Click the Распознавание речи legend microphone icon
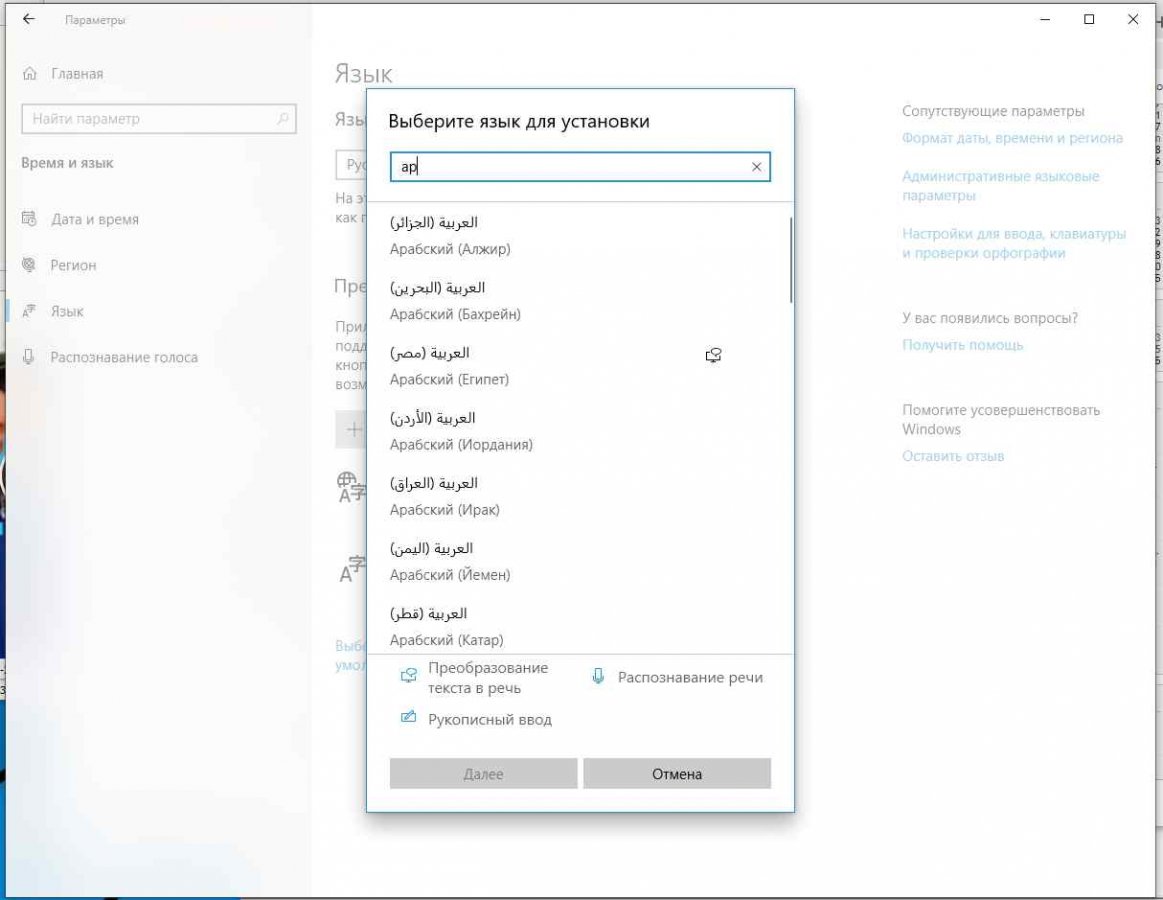This screenshot has width=1163, height=900. coord(598,677)
